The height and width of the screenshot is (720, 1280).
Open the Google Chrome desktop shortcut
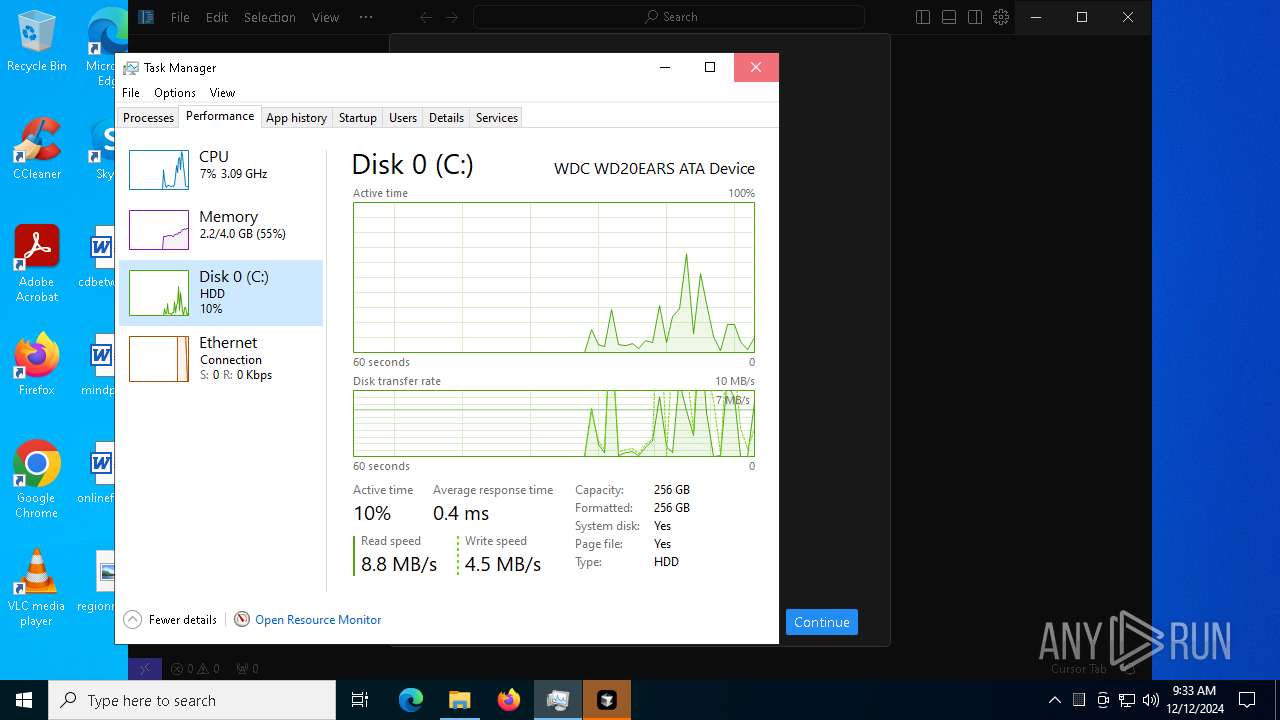click(37, 479)
